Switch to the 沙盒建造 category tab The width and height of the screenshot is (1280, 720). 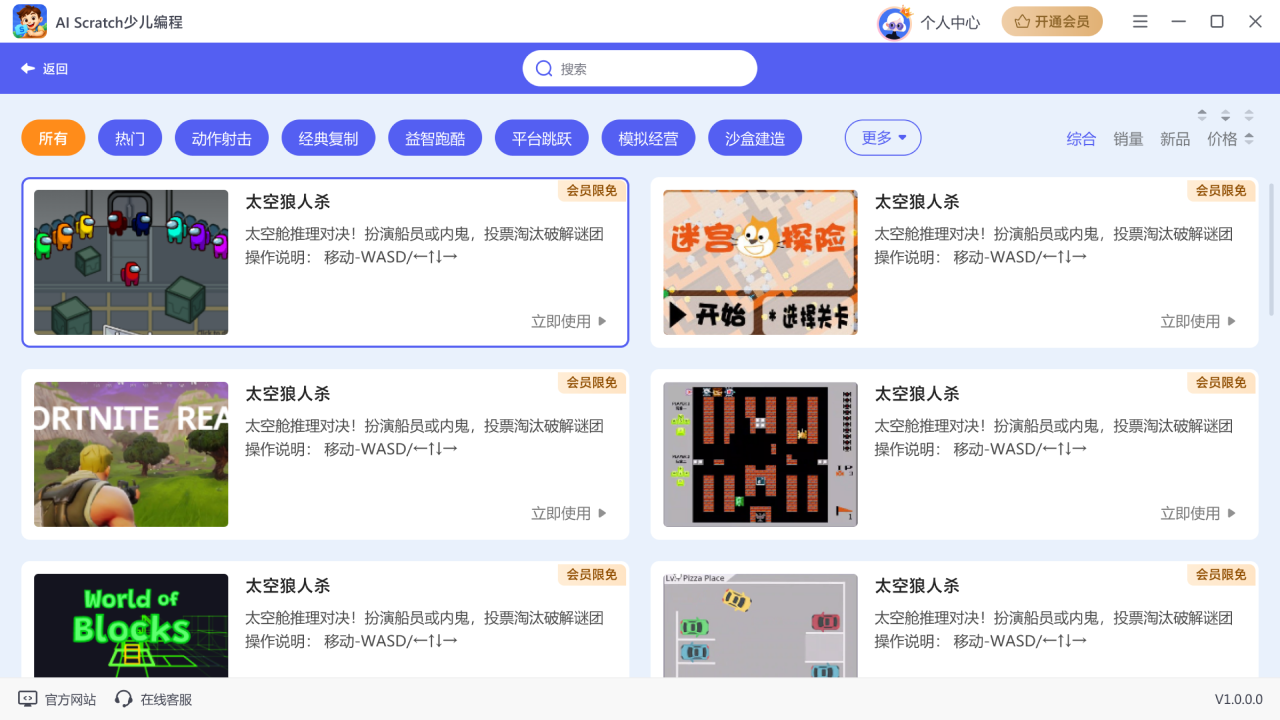(755, 137)
